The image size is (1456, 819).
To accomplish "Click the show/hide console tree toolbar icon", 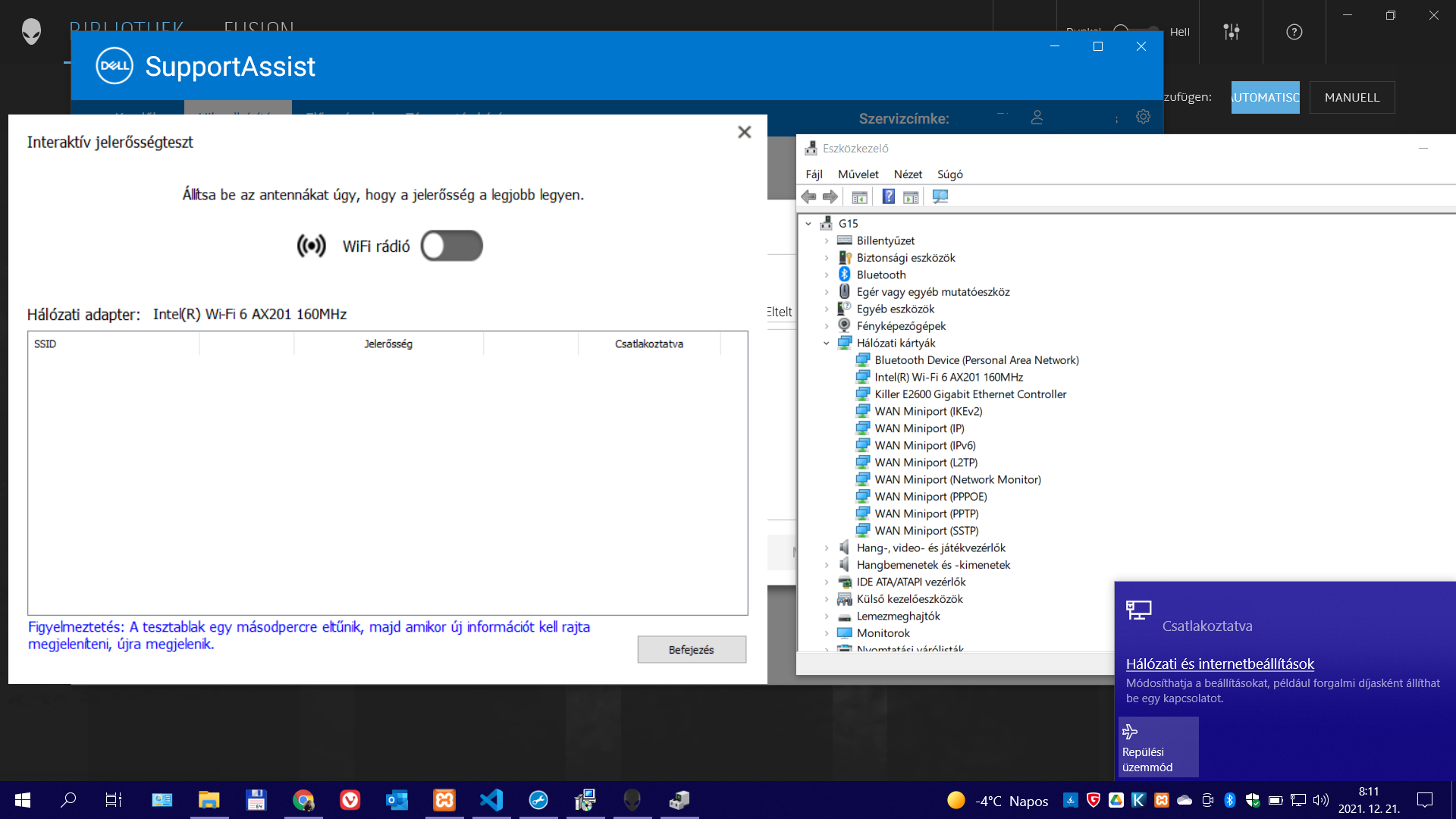I will [859, 197].
